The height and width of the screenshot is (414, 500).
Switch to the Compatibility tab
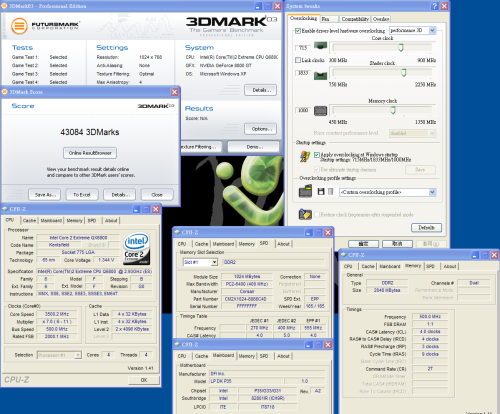pos(355,19)
